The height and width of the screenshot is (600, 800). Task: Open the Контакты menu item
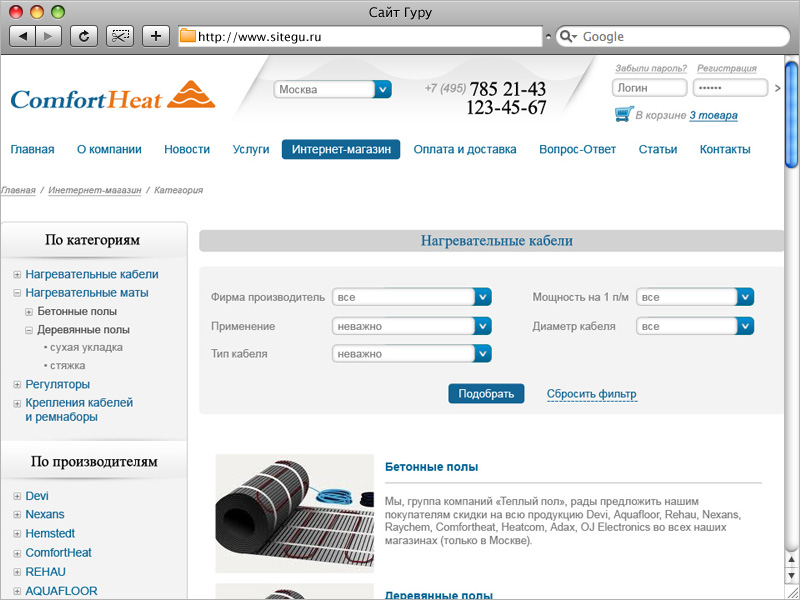(x=725, y=149)
